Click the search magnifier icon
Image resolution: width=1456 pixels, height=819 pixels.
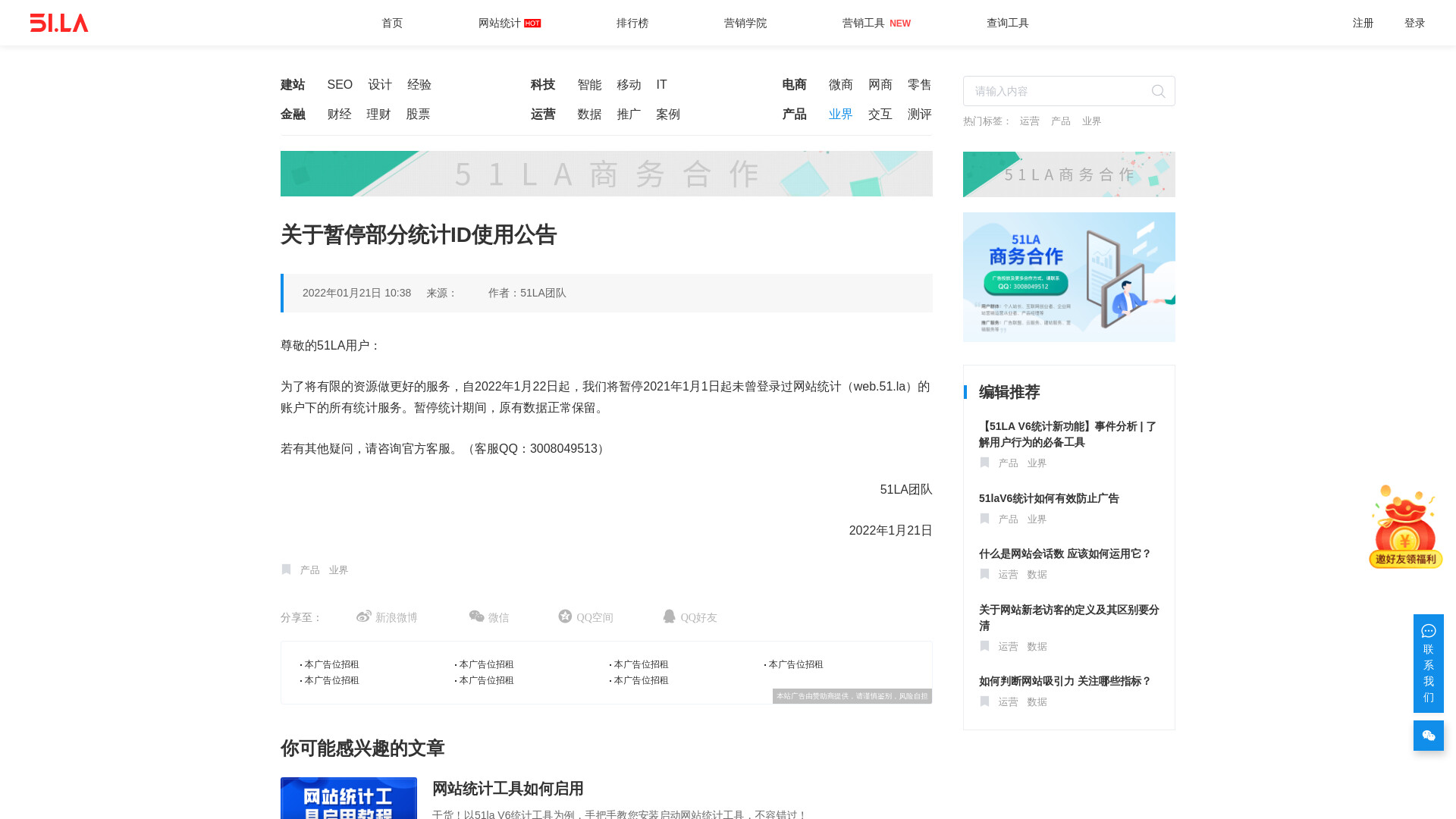point(1158,91)
